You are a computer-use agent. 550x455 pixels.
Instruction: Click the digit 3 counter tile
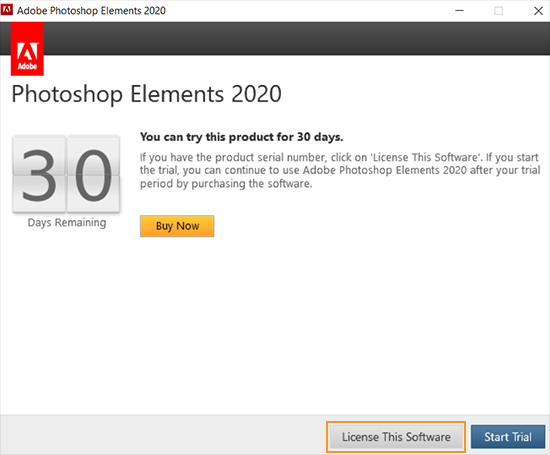pos(39,174)
